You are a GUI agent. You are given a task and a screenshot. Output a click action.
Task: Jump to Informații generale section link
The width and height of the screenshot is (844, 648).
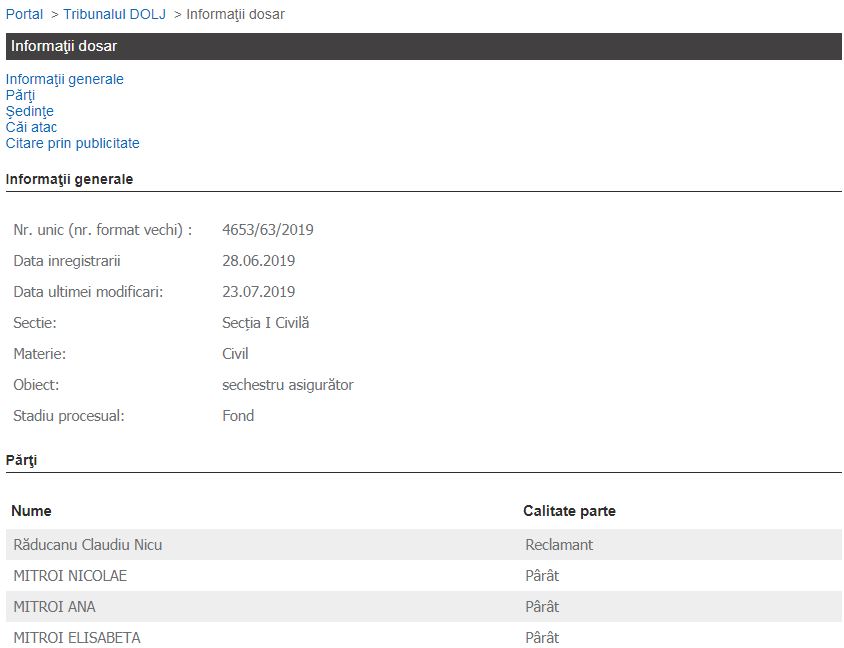65,79
